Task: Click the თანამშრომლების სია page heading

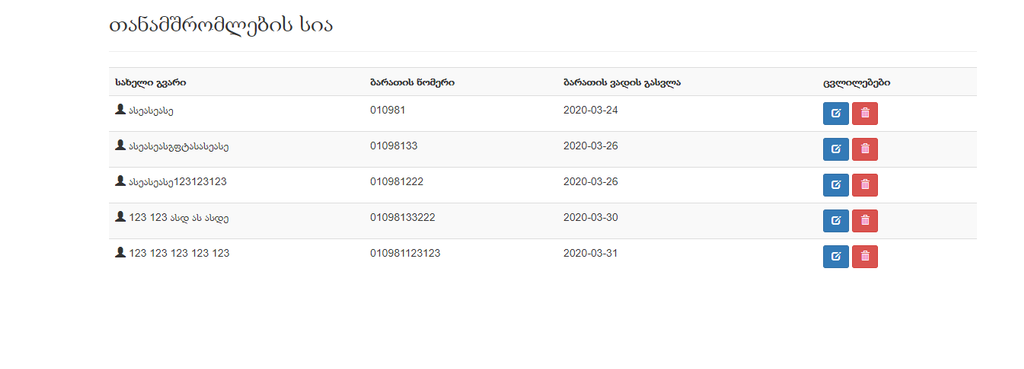Action: [x=221, y=25]
